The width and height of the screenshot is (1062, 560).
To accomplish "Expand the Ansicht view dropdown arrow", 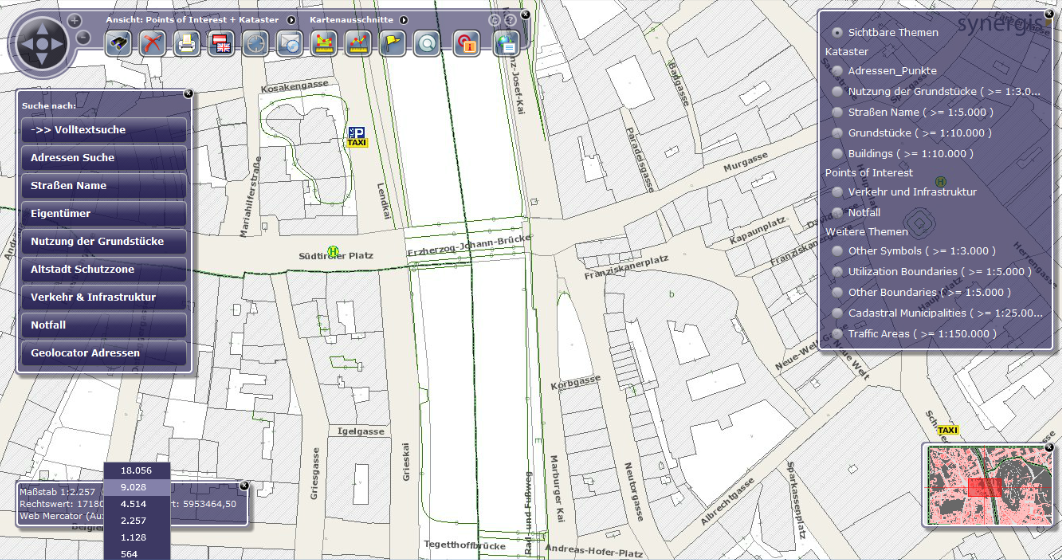I will [290, 19].
